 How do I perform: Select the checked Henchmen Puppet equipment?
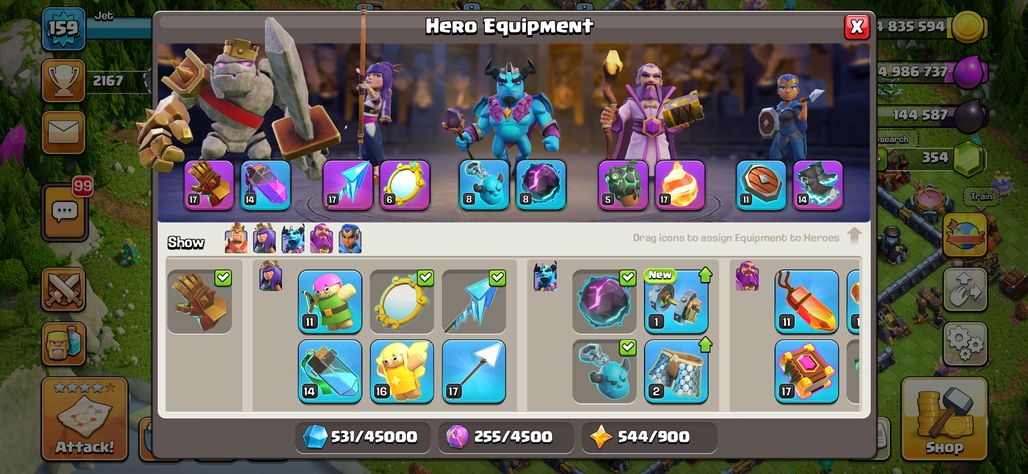604,370
